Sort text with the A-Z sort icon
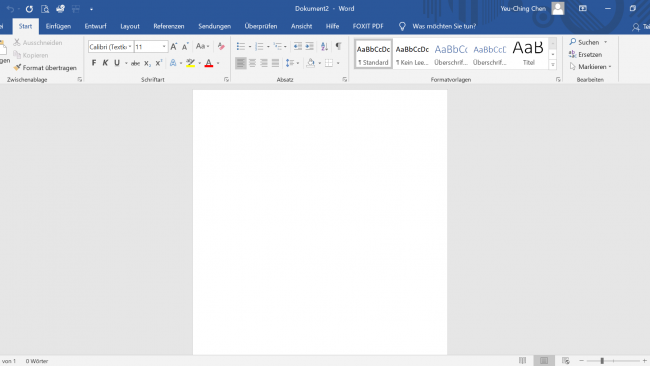Screen dimensions: 650x366 click(325, 46)
